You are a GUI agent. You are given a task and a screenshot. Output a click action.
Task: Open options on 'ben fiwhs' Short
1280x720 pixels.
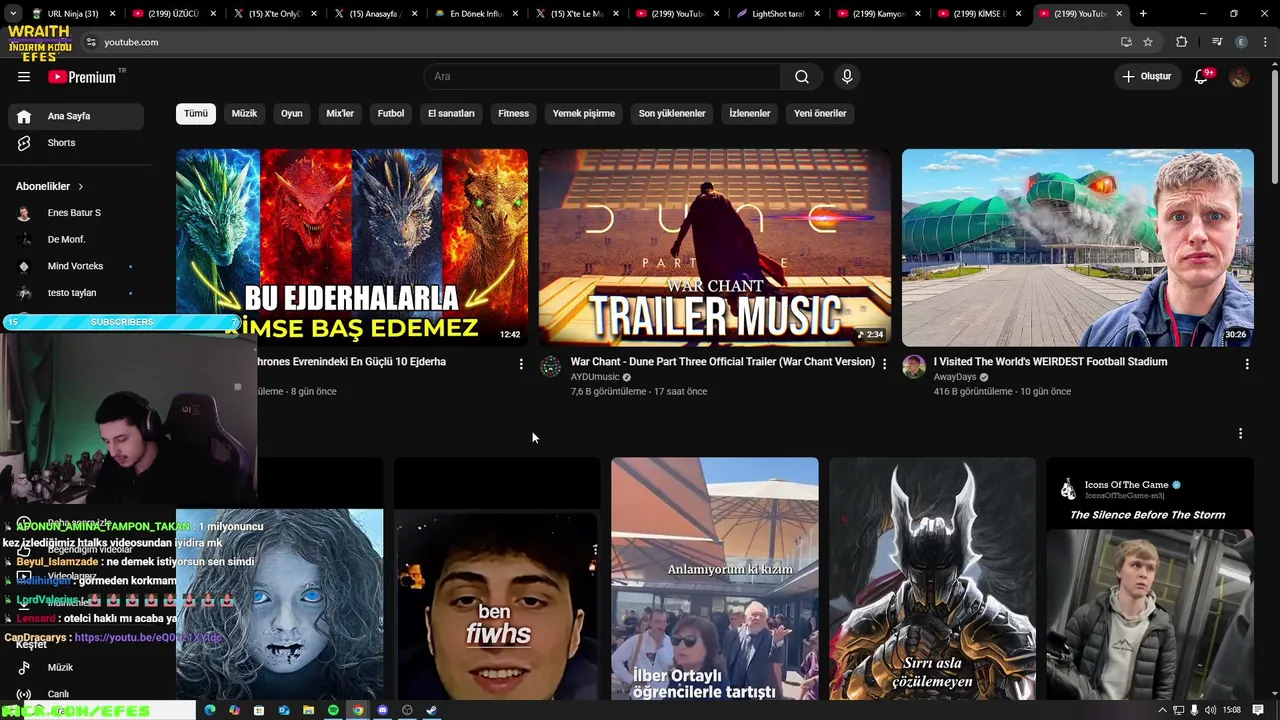(x=595, y=550)
